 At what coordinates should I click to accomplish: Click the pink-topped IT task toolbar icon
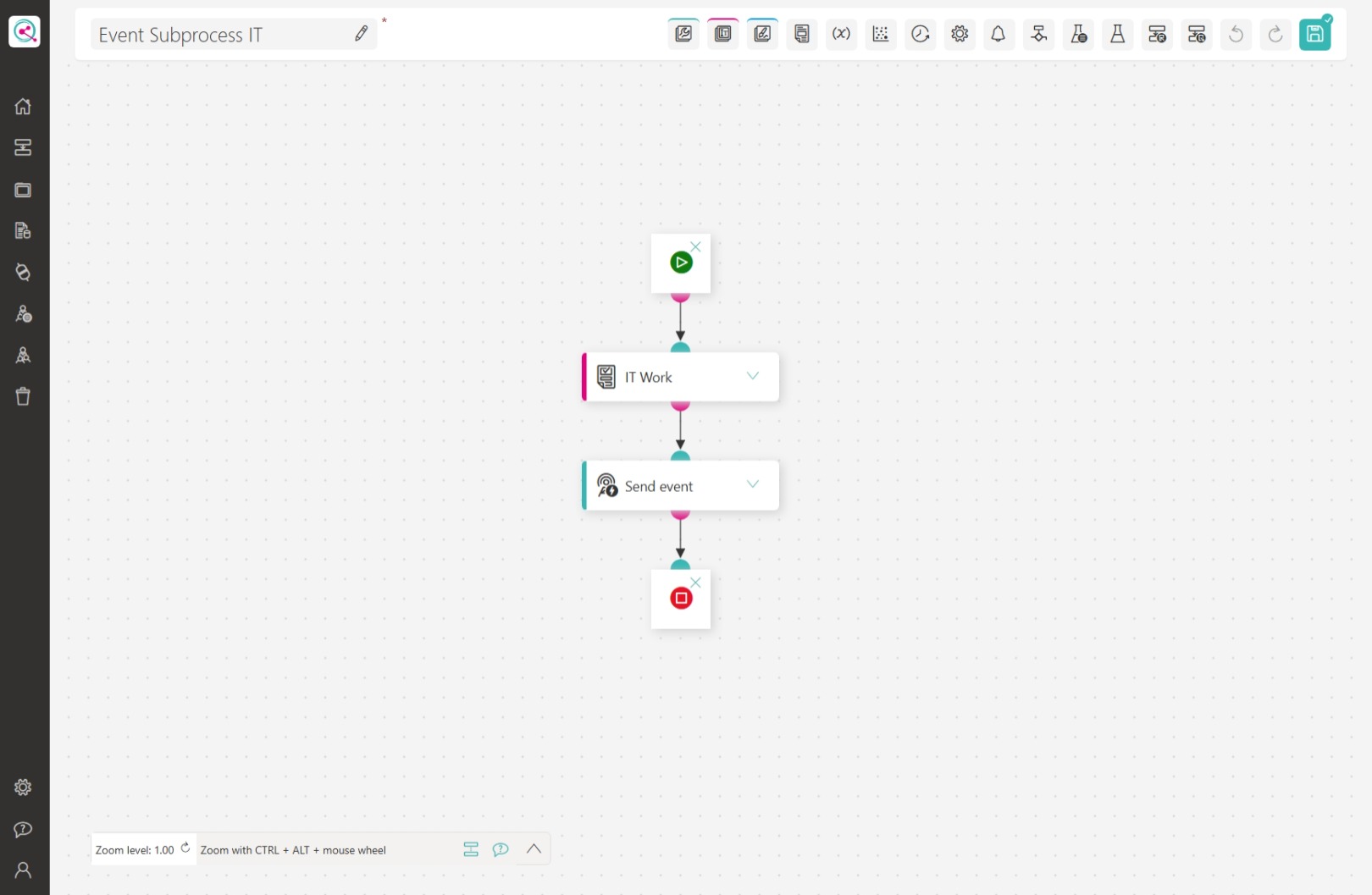(722, 34)
